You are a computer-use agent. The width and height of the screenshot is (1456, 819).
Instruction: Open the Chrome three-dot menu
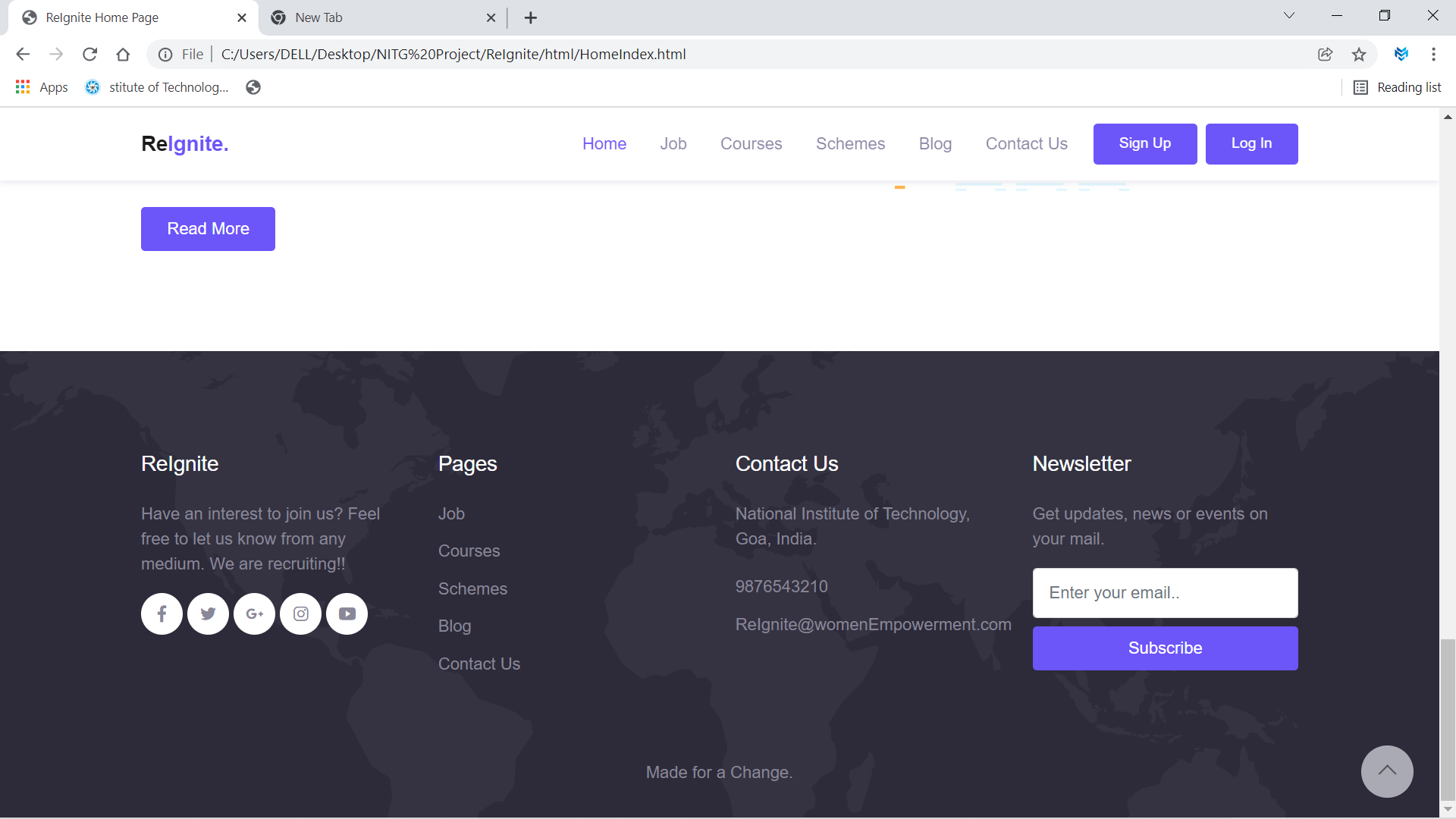1432,54
